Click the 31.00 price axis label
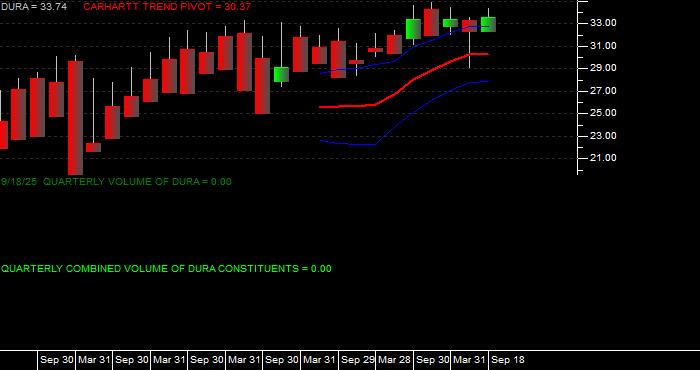700x370 pixels. point(604,46)
